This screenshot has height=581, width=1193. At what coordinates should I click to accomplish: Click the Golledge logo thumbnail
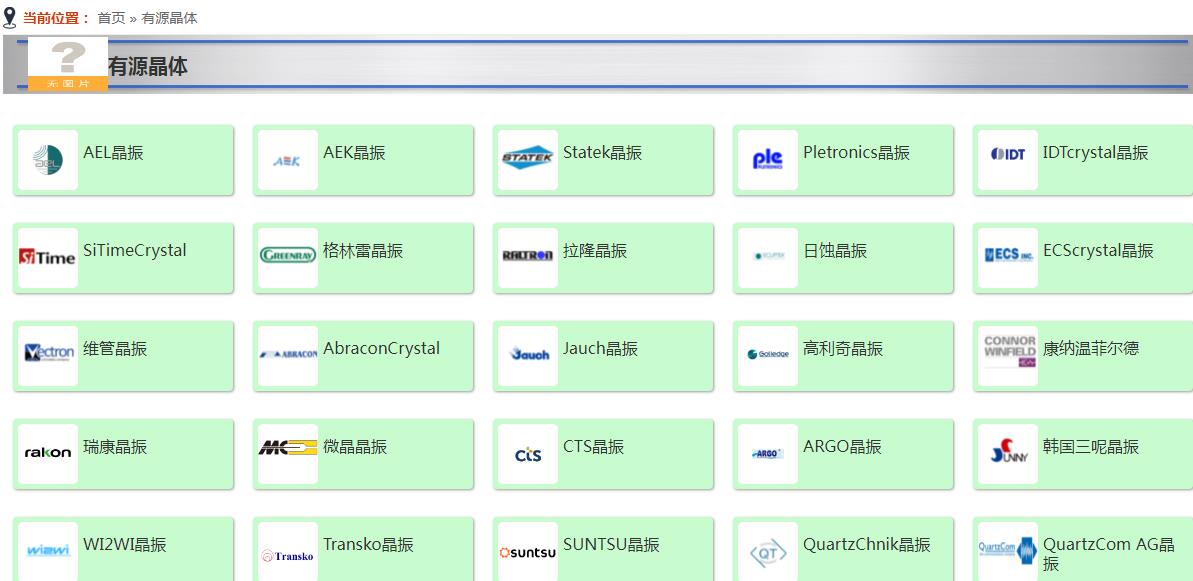(768, 356)
